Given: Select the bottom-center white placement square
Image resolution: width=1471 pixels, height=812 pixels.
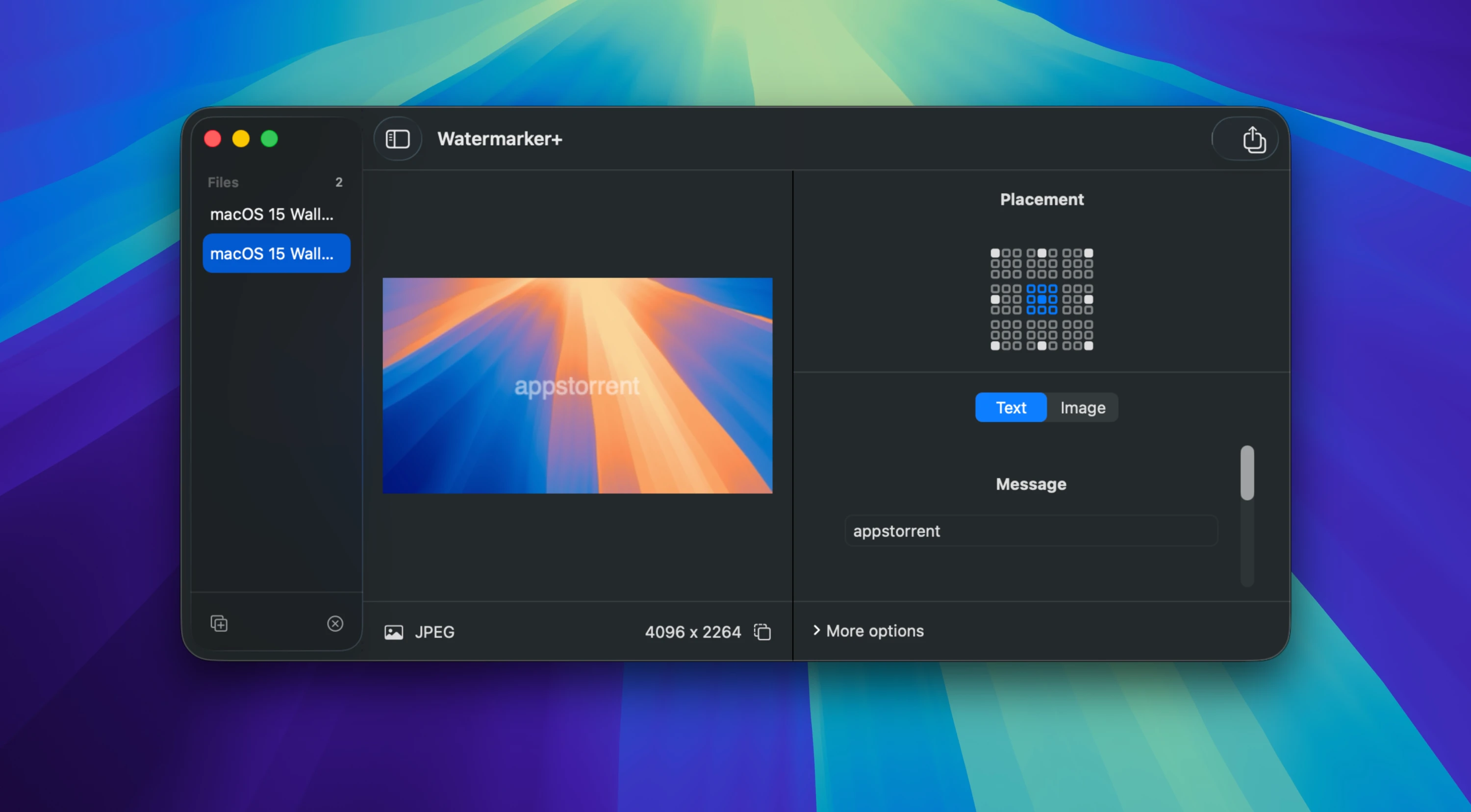Looking at the screenshot, I should click(x=1042, y=346).
